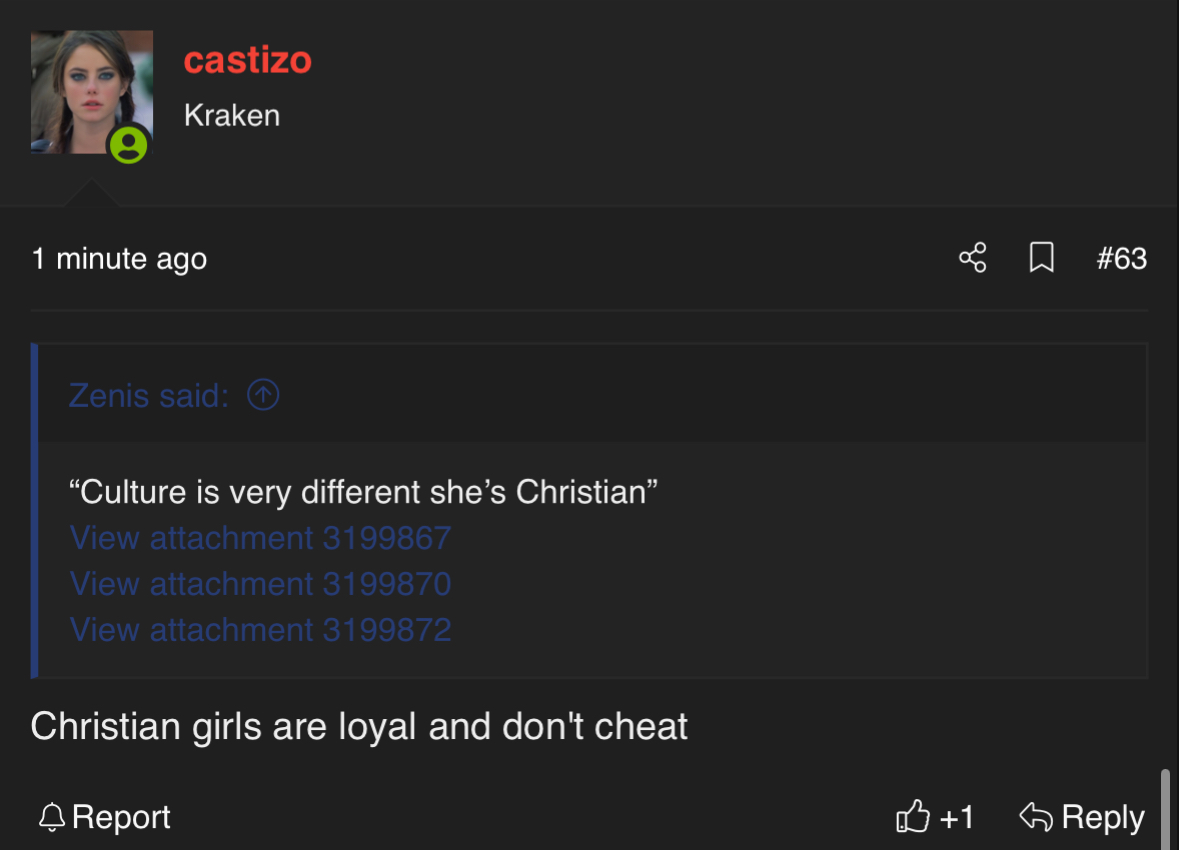Click the vertical scrollbar thumb

pyautogui.click(x=1166, y=808)
